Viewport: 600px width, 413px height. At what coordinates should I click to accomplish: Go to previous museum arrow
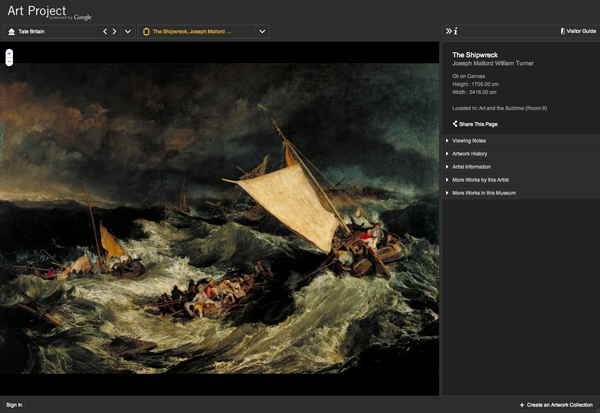click(x=105, y=31)
